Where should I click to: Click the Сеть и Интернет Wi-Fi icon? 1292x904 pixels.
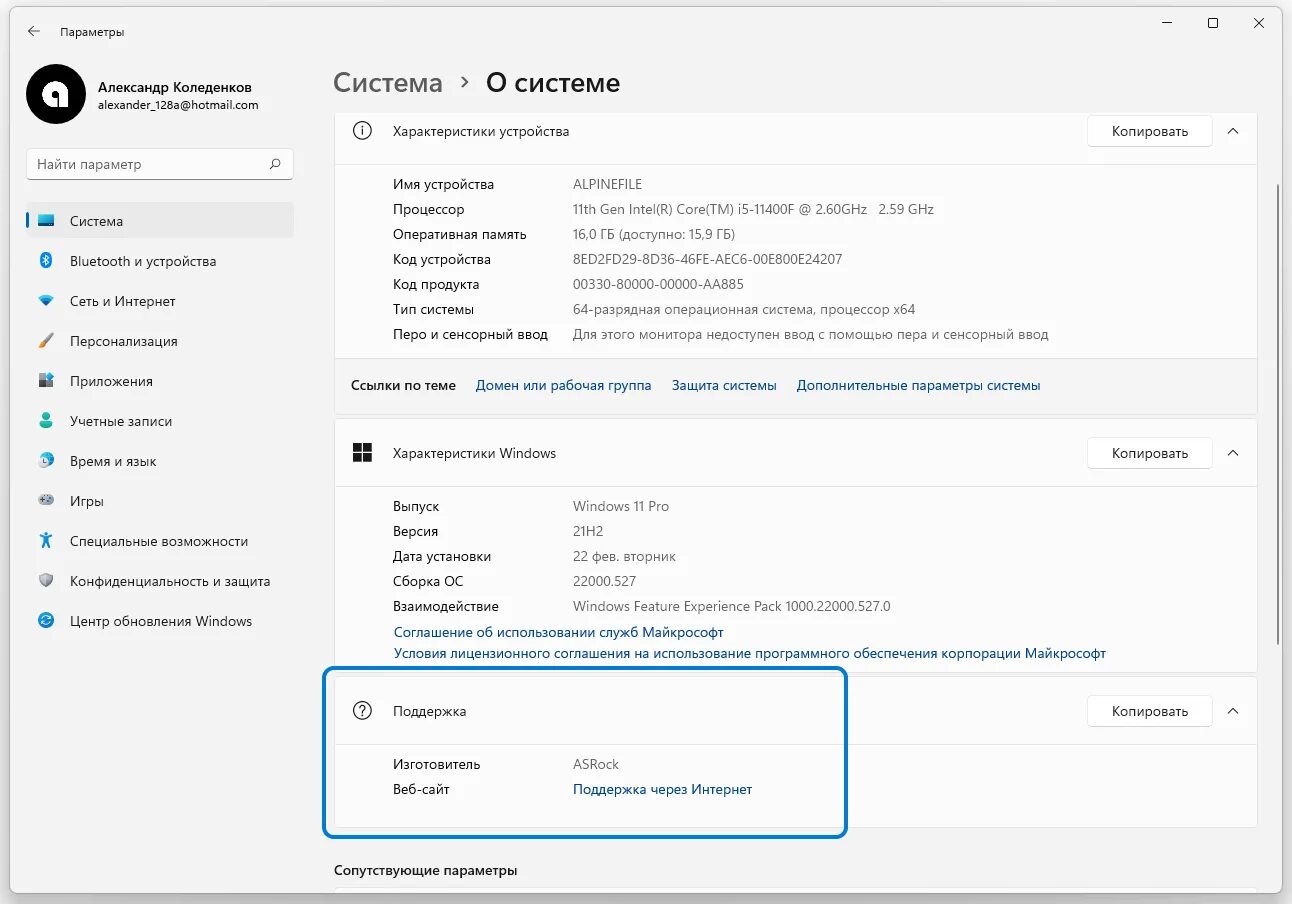click(46, 301)
